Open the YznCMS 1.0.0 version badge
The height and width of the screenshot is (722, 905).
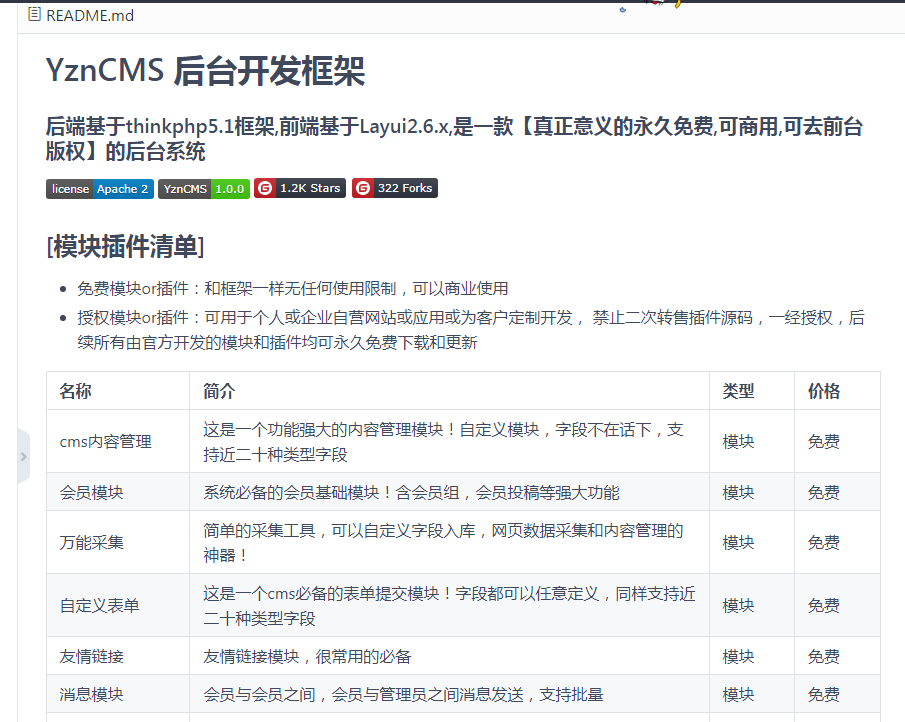204,188
